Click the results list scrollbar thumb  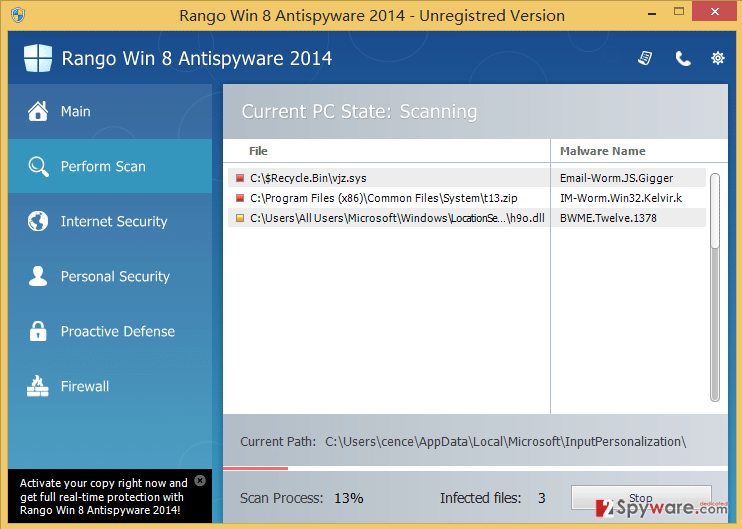pos(715,210)
